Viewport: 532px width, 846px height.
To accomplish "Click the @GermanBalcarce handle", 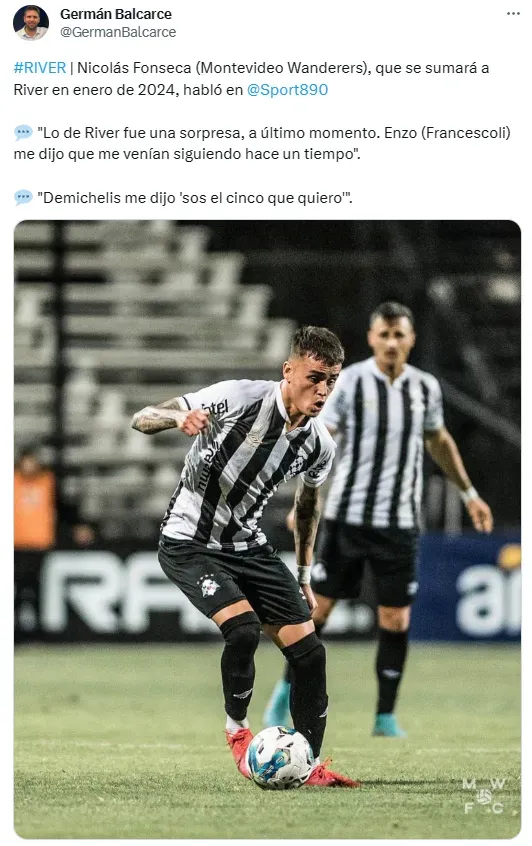I will [118, 32].
